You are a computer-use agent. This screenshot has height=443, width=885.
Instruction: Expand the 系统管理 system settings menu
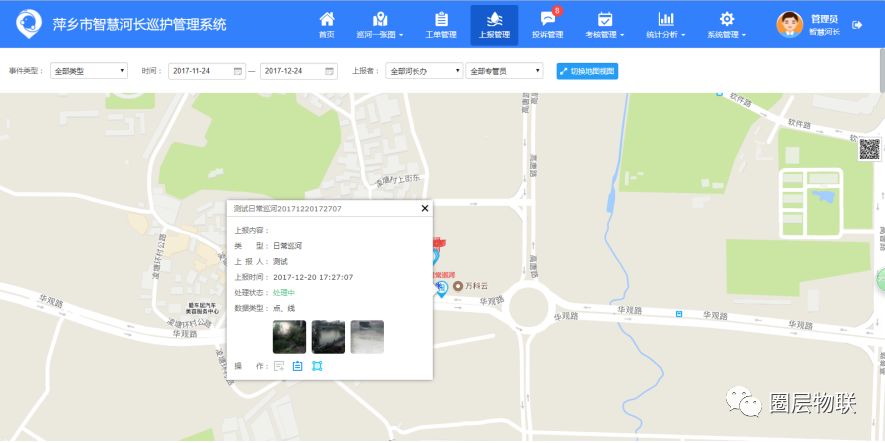coord(726,25)
